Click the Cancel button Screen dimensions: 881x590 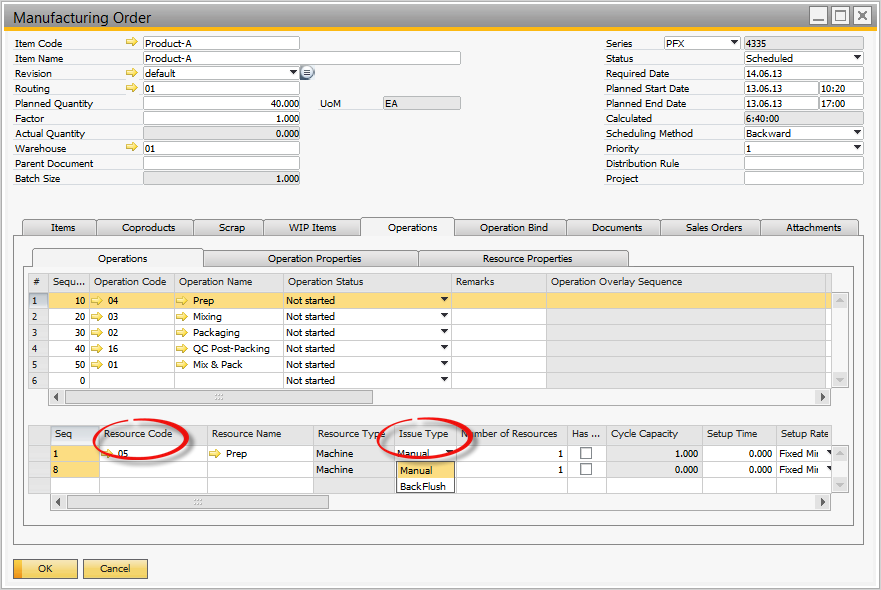(115, 569)
